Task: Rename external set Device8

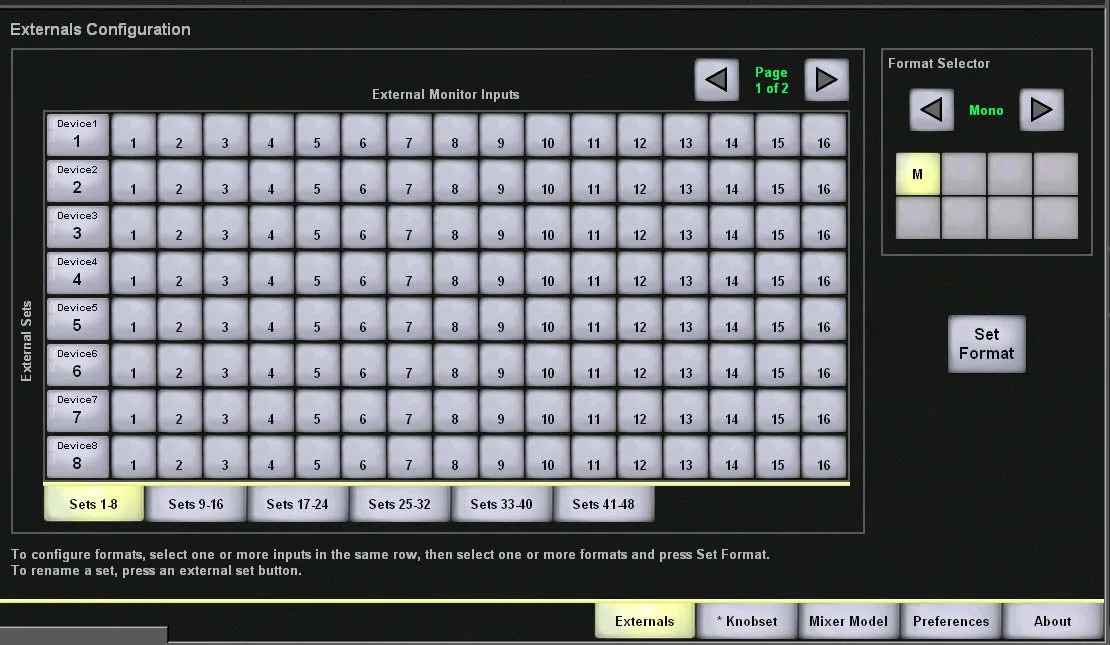Action: point(78,457)
